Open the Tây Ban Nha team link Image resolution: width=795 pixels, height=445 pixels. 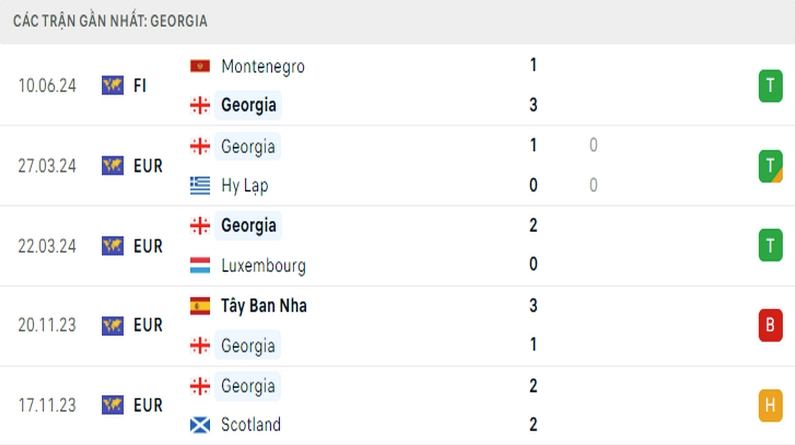(x=263, y=305)
